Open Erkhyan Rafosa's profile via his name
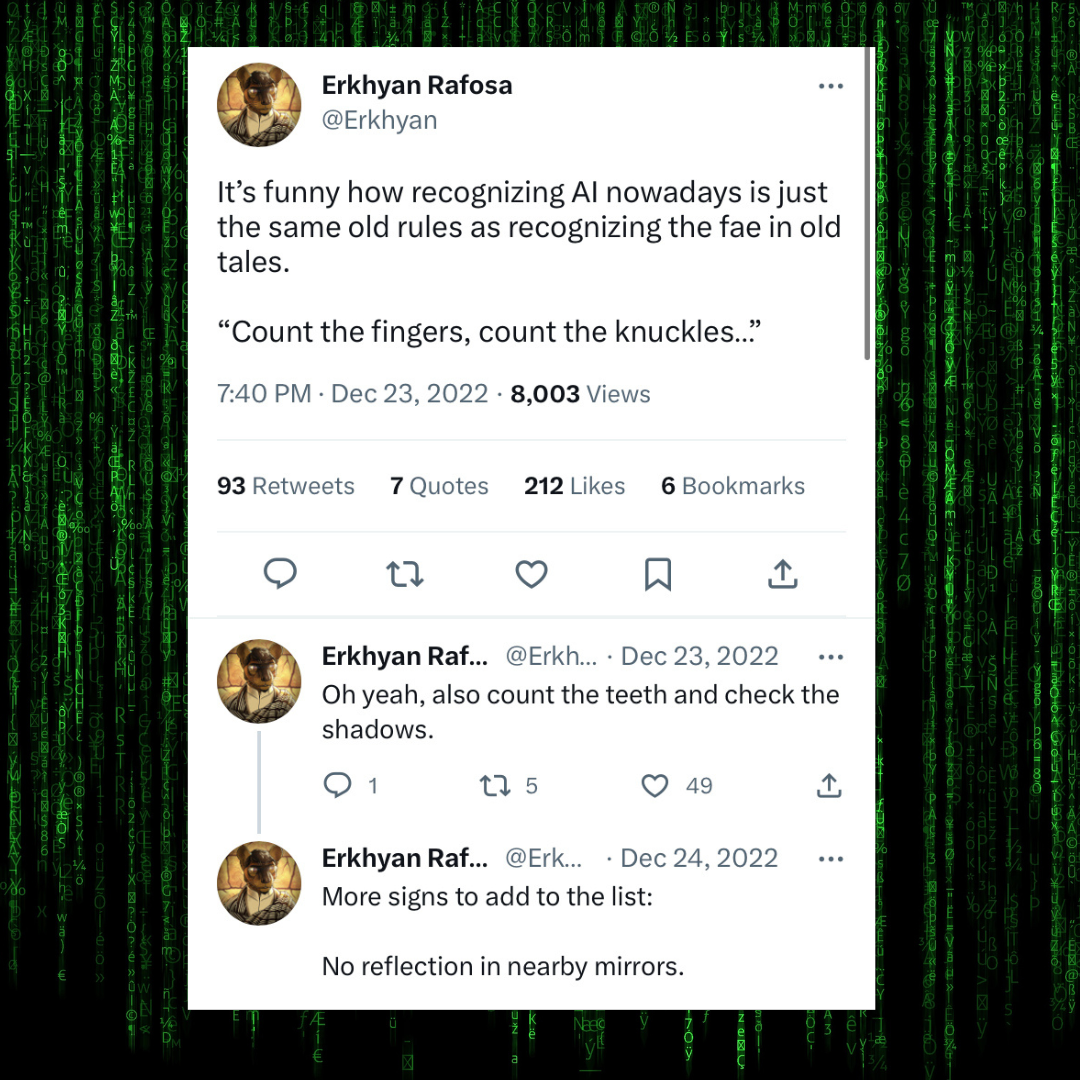This screenshot has height=1080, width=1080. 417,85
